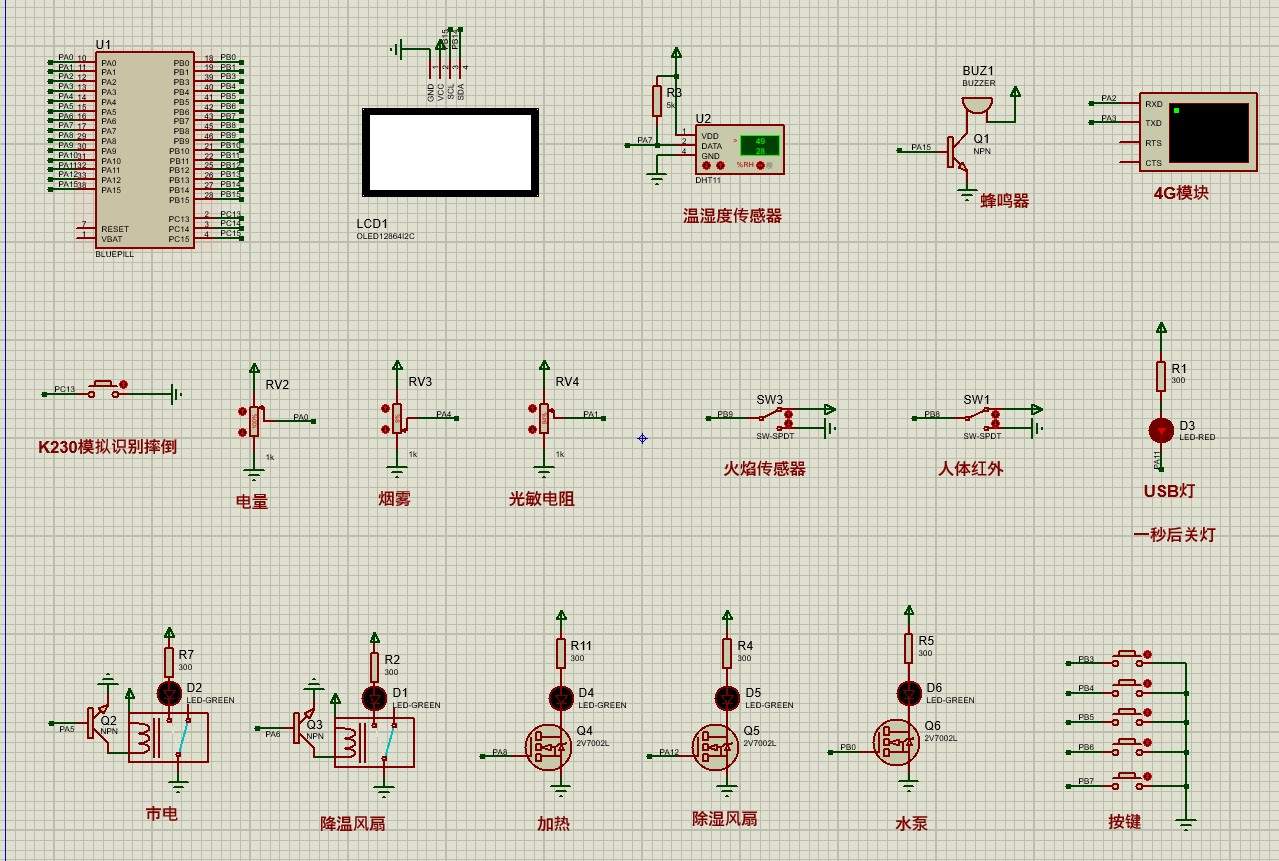The image size is (1279, 861).
Task: Click the green LED D2
Action: click(x=169, y=692)
